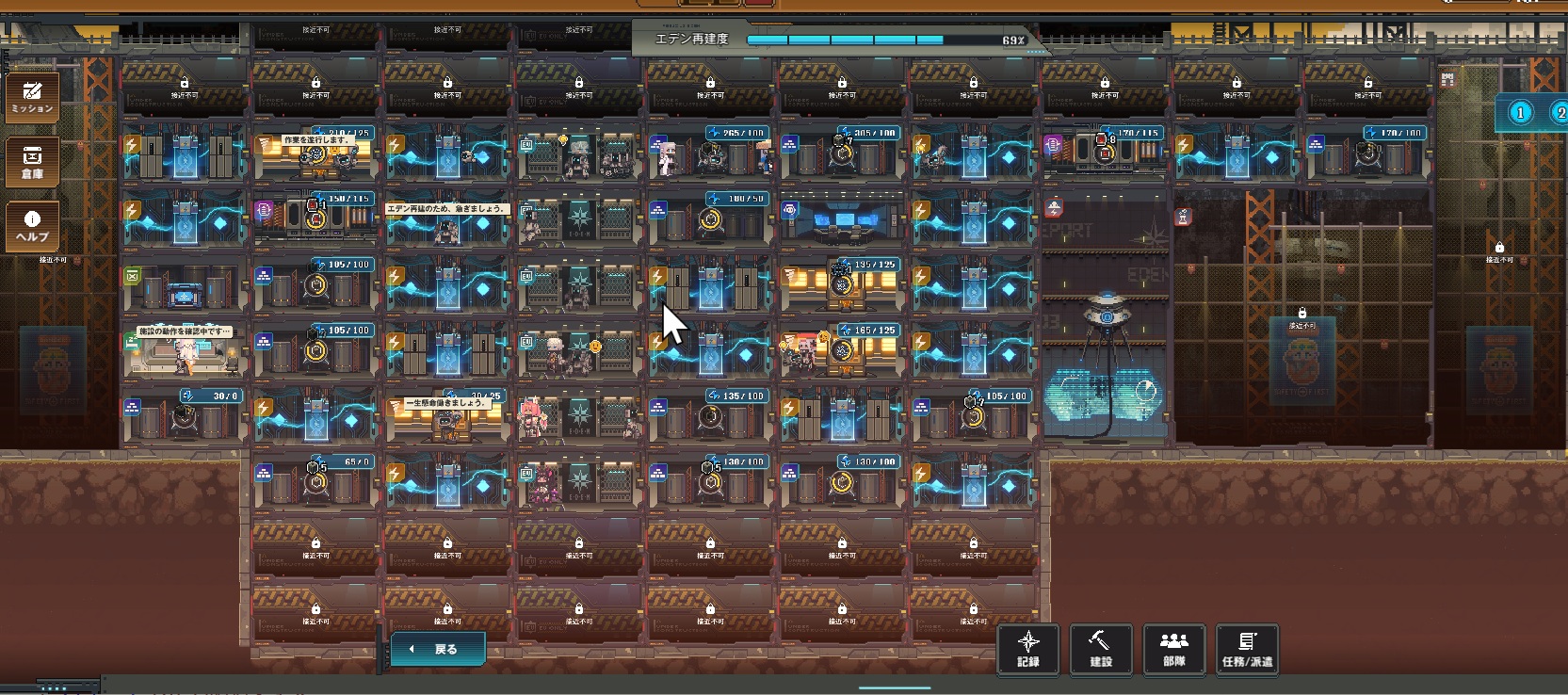Click the 戻る (Back) button
Viewport: 1568px width, 695px height.
tap(438, 649)
